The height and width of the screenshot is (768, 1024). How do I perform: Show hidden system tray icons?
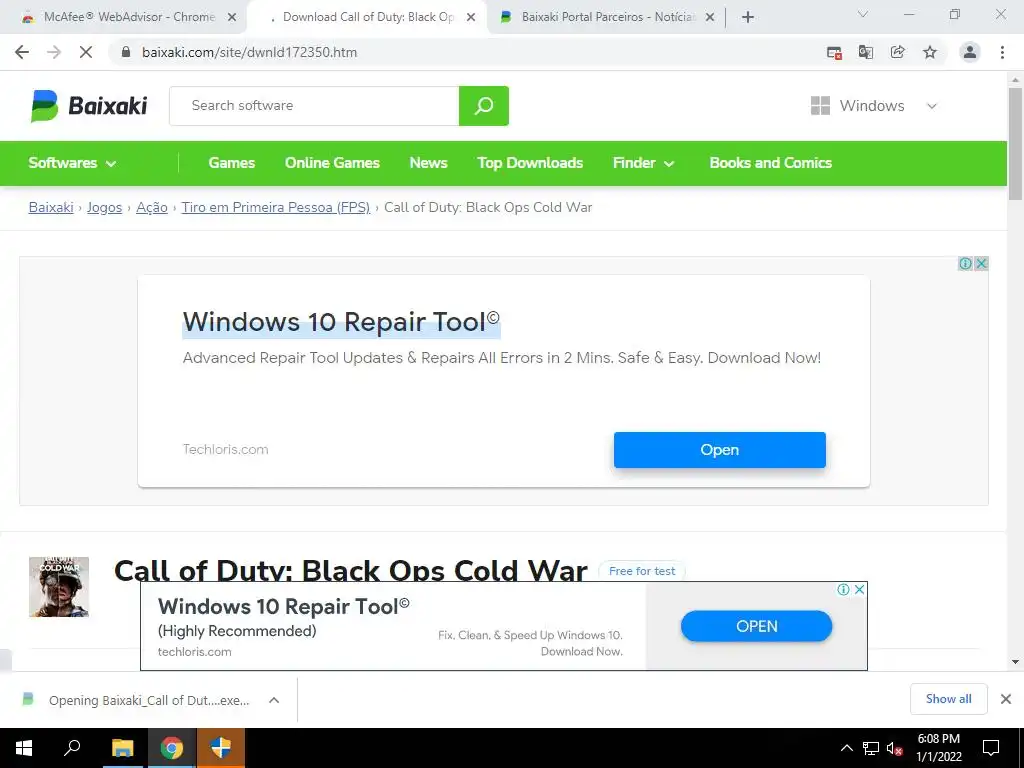pyautogui.click(x=846, y=748)
